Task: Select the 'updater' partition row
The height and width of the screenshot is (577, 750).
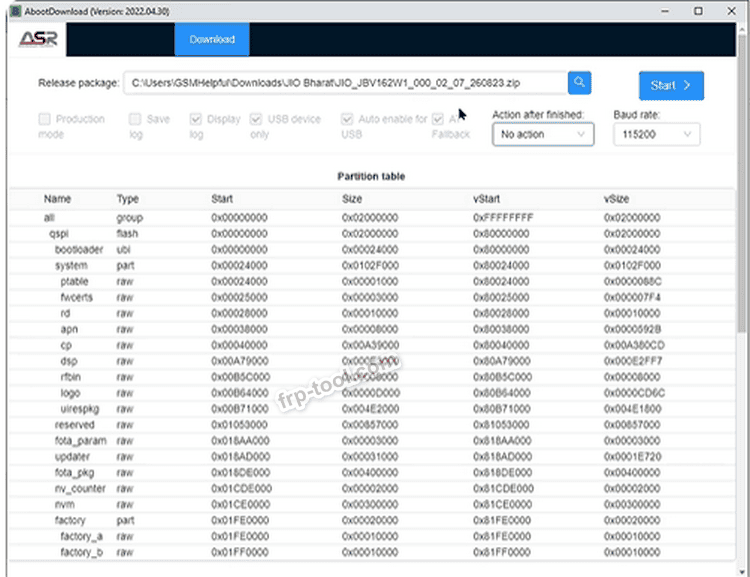Action: [x=372, y=456]
